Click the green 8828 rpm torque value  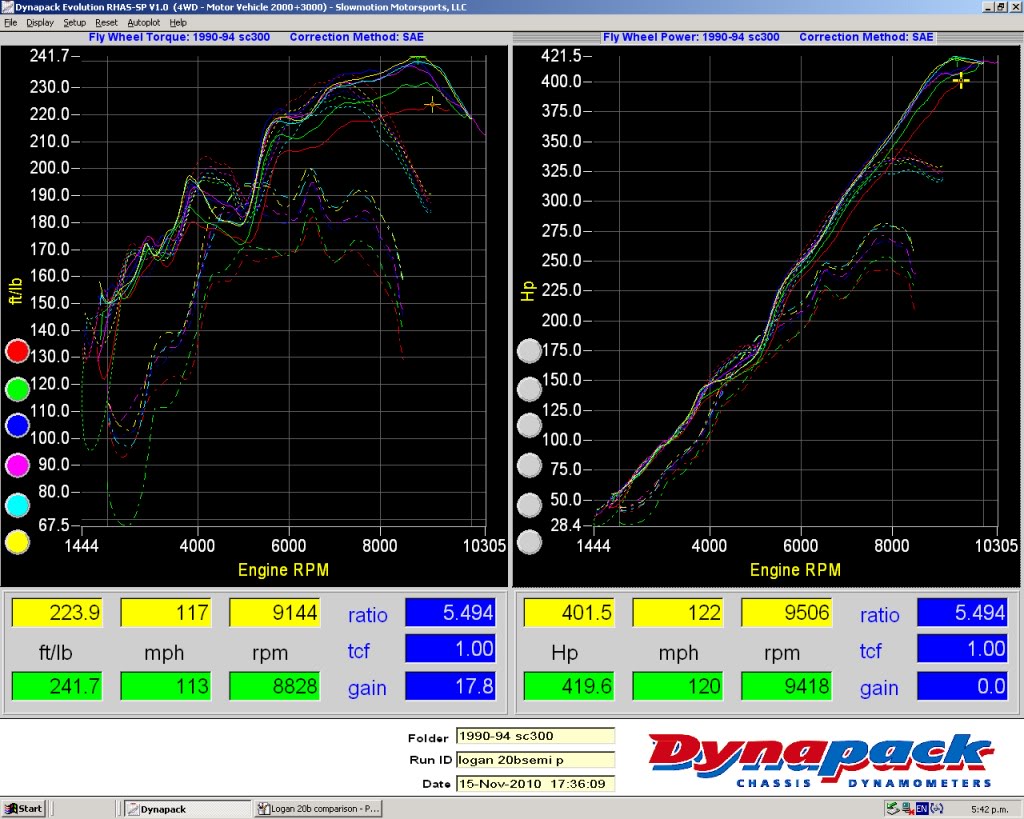tap(275, 686)
